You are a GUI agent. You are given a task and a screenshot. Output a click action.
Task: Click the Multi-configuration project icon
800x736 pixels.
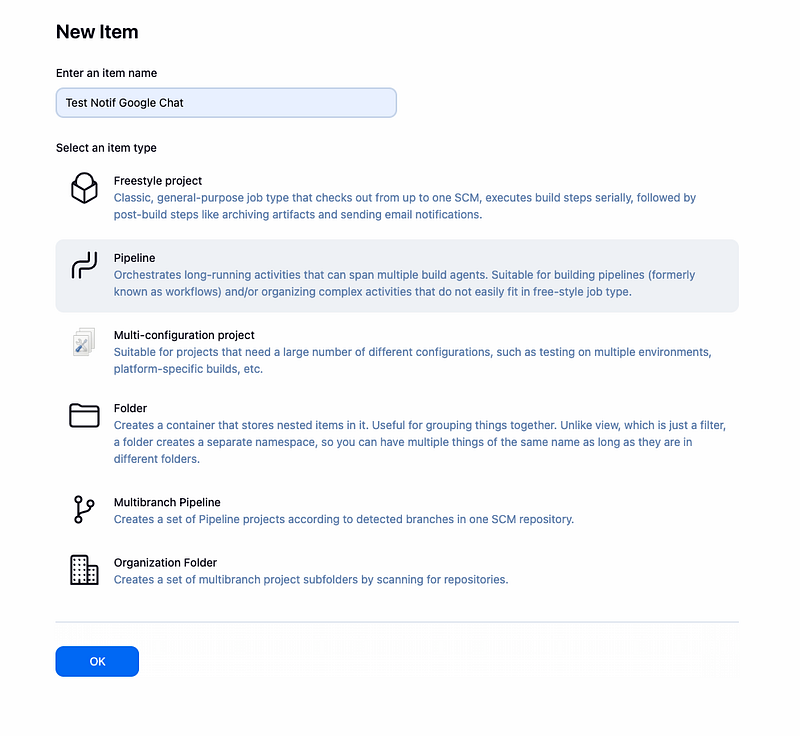[x=84, y=342]
